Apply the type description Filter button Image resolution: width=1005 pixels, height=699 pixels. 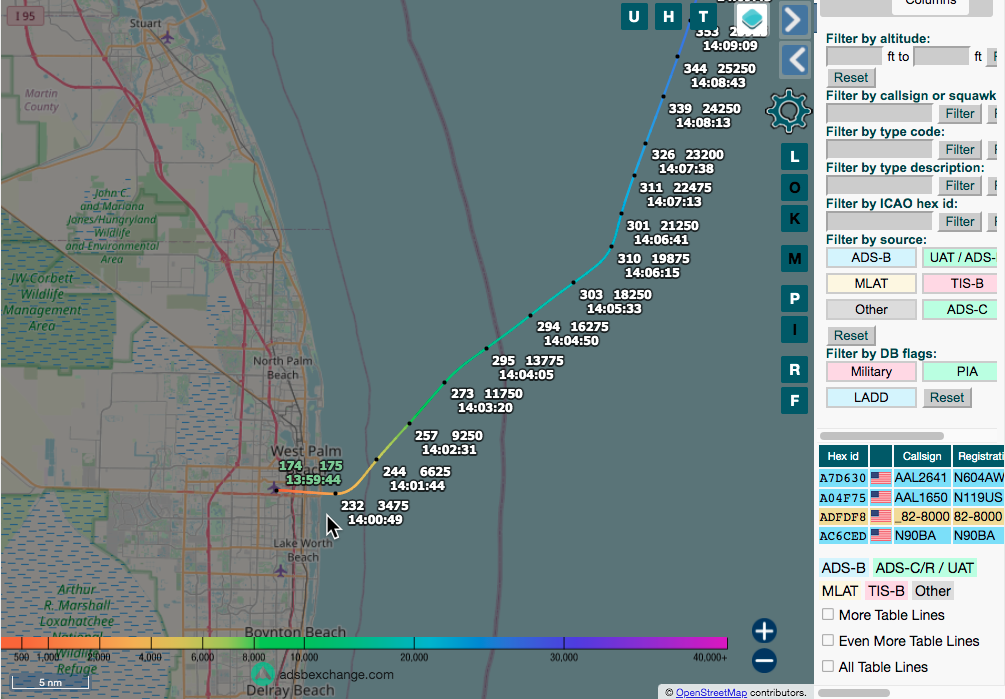tap(959, 185)
